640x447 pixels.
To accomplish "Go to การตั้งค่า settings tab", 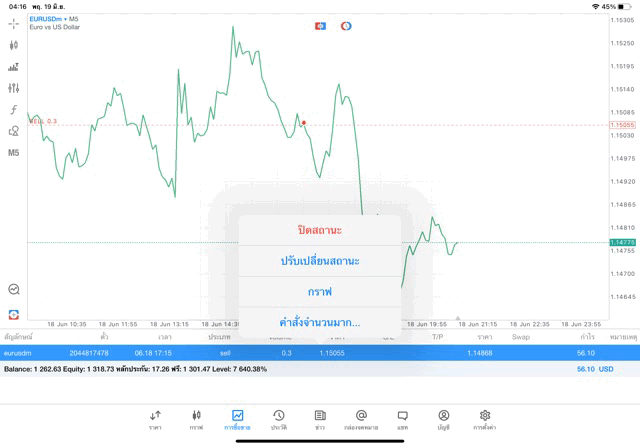I will [x=485, y=420].
